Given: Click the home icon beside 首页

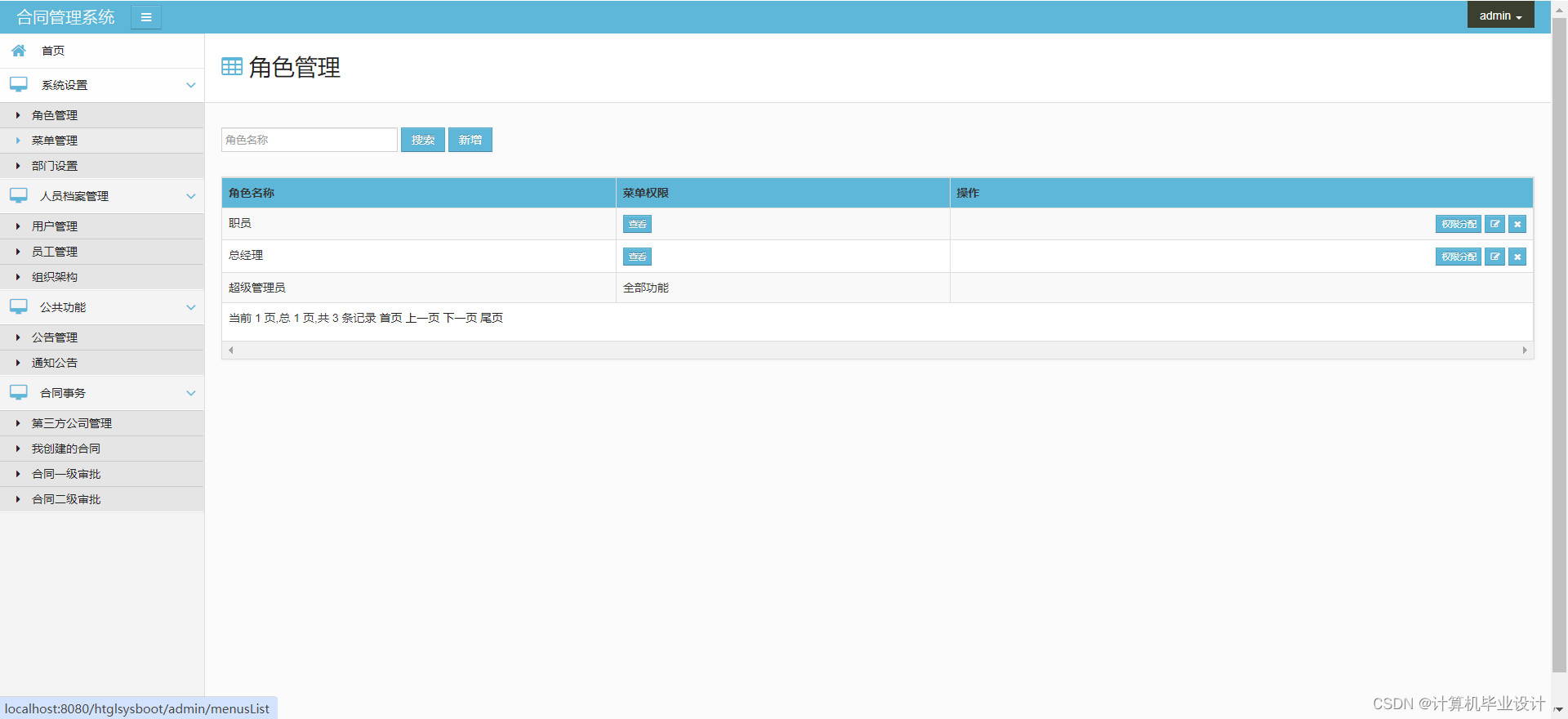Looking at the screenshot, I should pyautogui.click(x=18, y=51).
